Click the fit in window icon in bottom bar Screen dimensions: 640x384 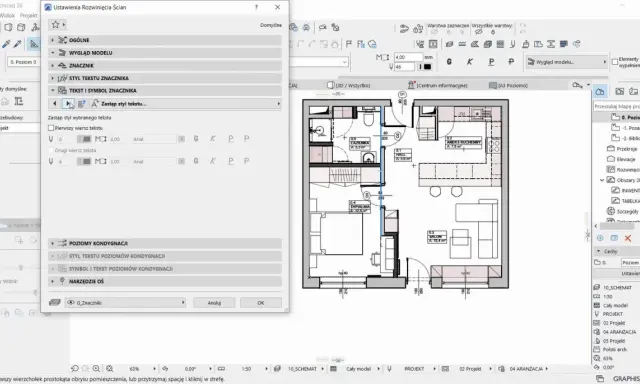(109, 368)
